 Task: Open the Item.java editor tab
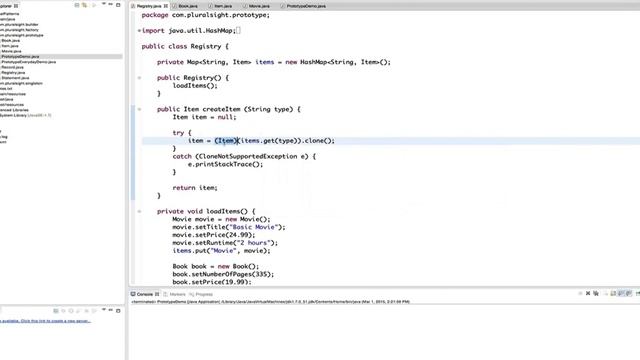point(223,6)
